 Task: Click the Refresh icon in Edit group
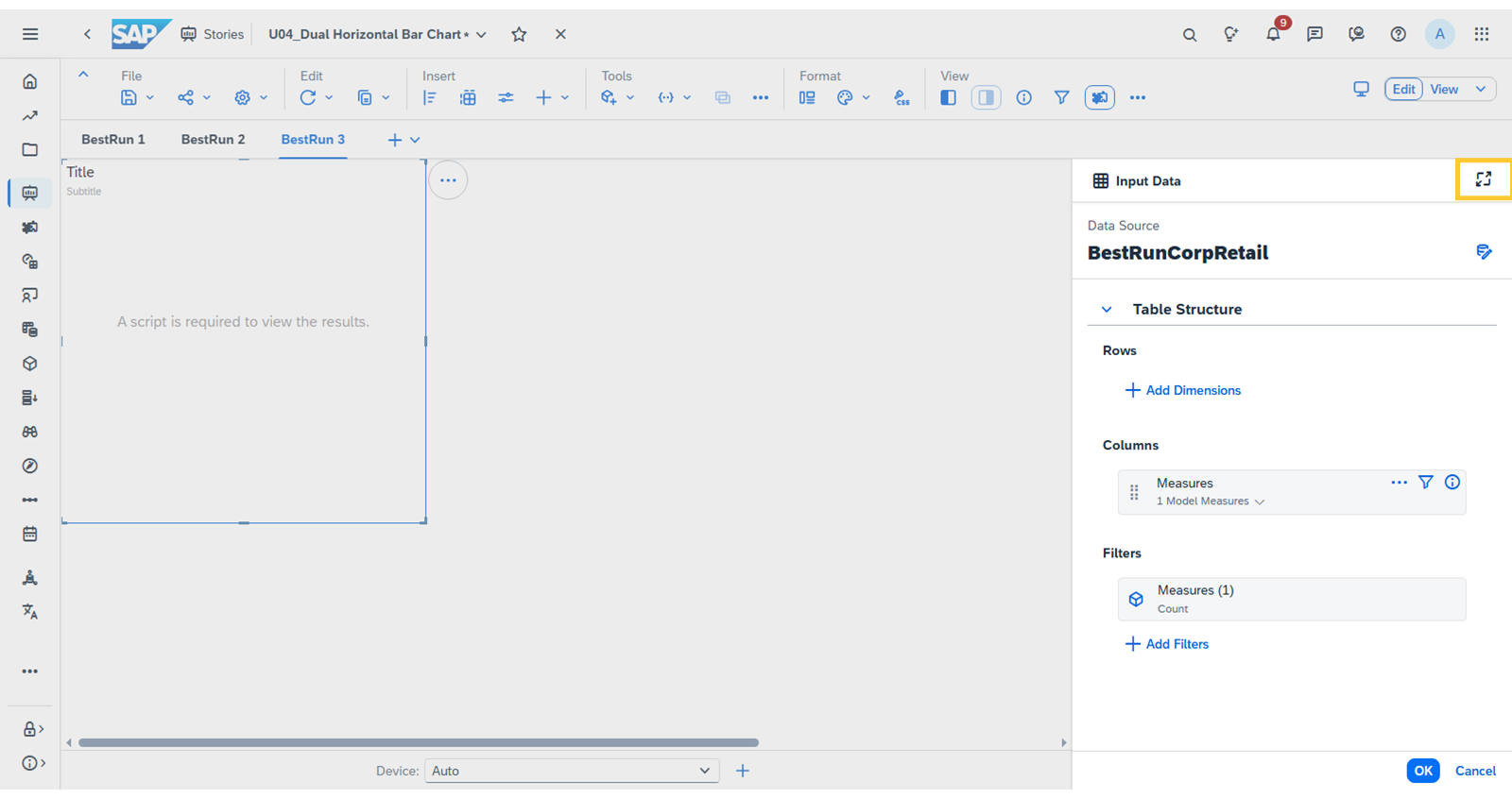point(307,97)
